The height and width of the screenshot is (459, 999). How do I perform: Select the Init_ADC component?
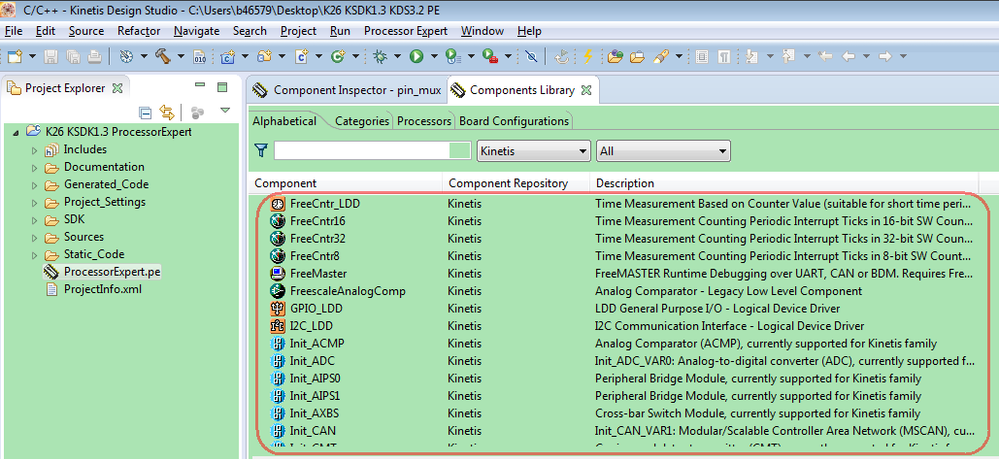tap(312, 361)
